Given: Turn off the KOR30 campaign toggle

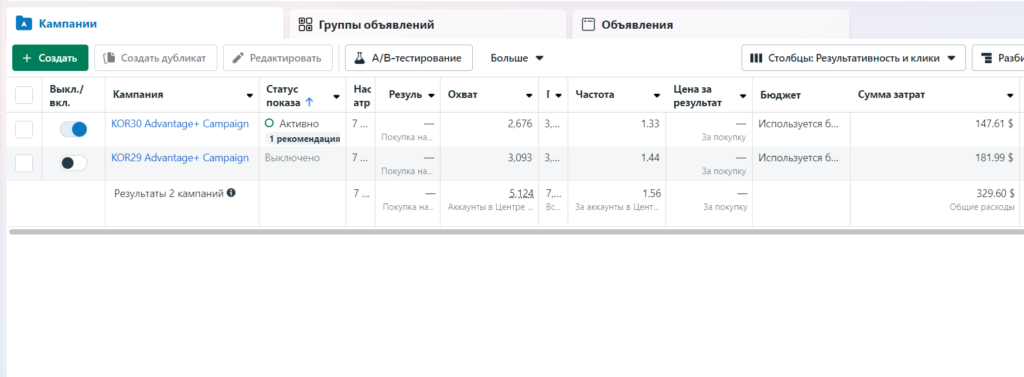Looking at the screenshot, I should (x=73, y=129).
